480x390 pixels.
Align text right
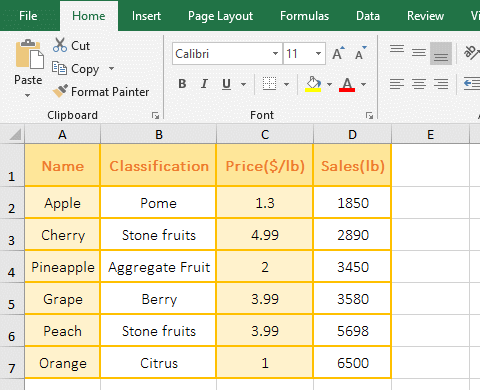coord(441,84)
